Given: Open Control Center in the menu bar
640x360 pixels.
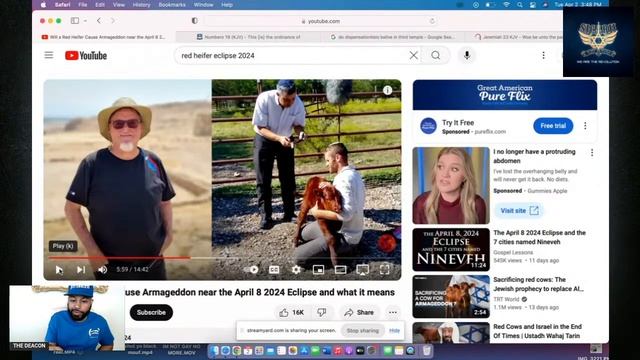Looking at the screenshot, I should click(x=533, y=4).
